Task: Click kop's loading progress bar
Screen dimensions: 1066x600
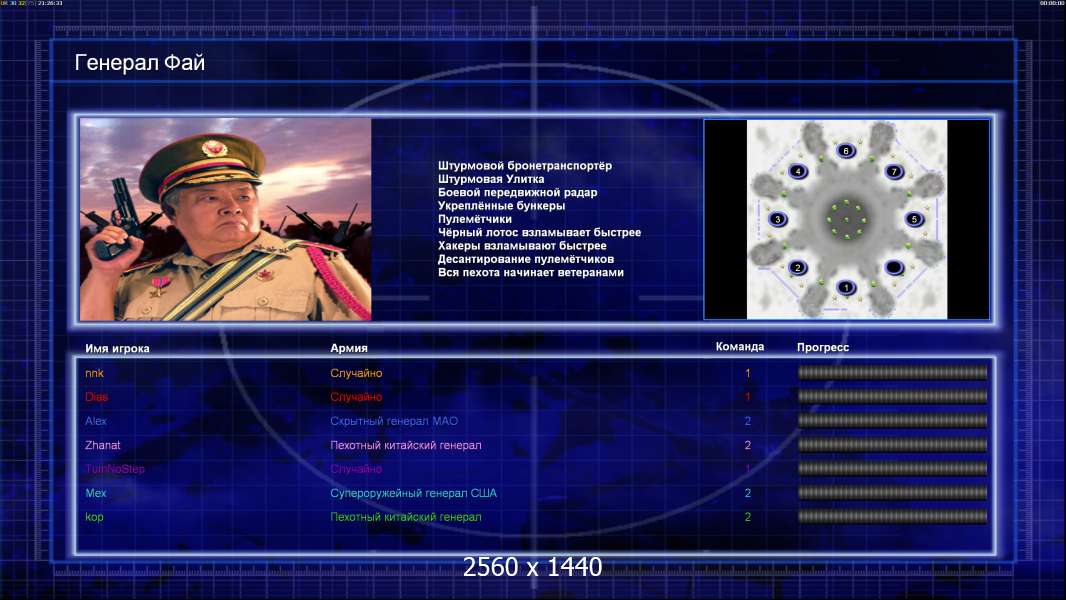Action: 893,517
